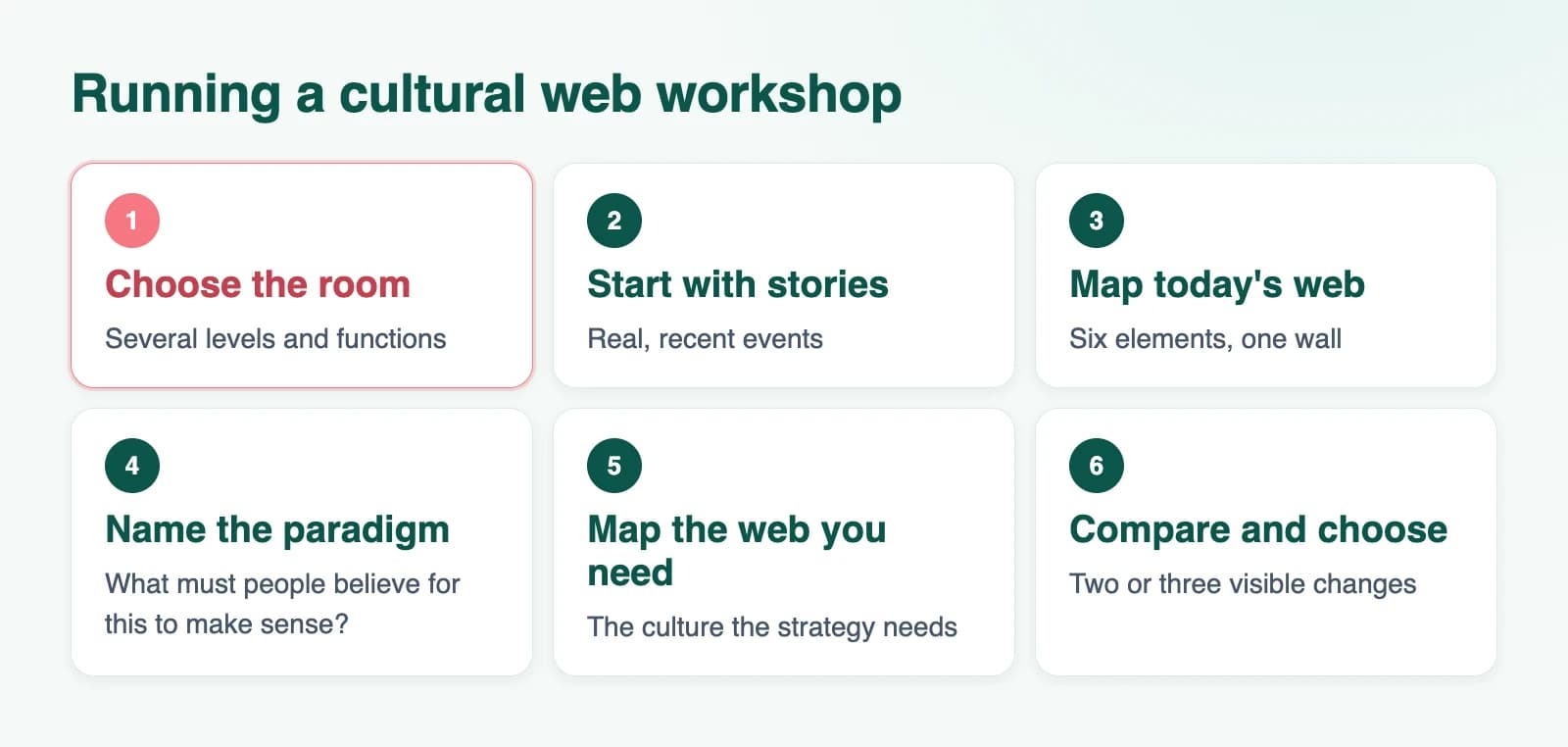Click the "What must people believe" description
The width and height of the screenshot is (1568, 747).
point(282,604)
